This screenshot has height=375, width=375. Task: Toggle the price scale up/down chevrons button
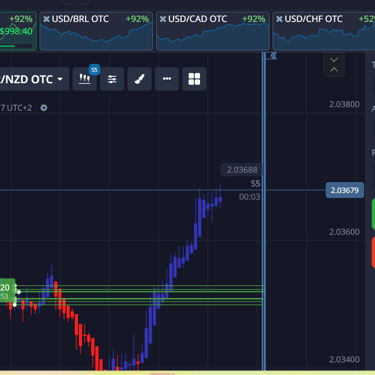(x=334, y=65)
